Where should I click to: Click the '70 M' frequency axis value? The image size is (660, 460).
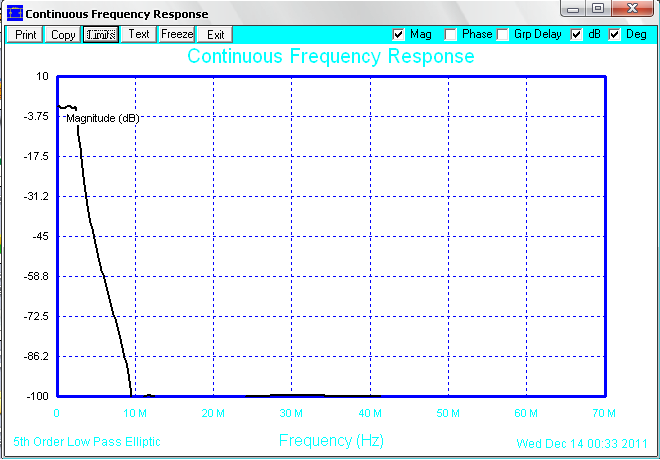pyautogui.click(x=604, y=413)
